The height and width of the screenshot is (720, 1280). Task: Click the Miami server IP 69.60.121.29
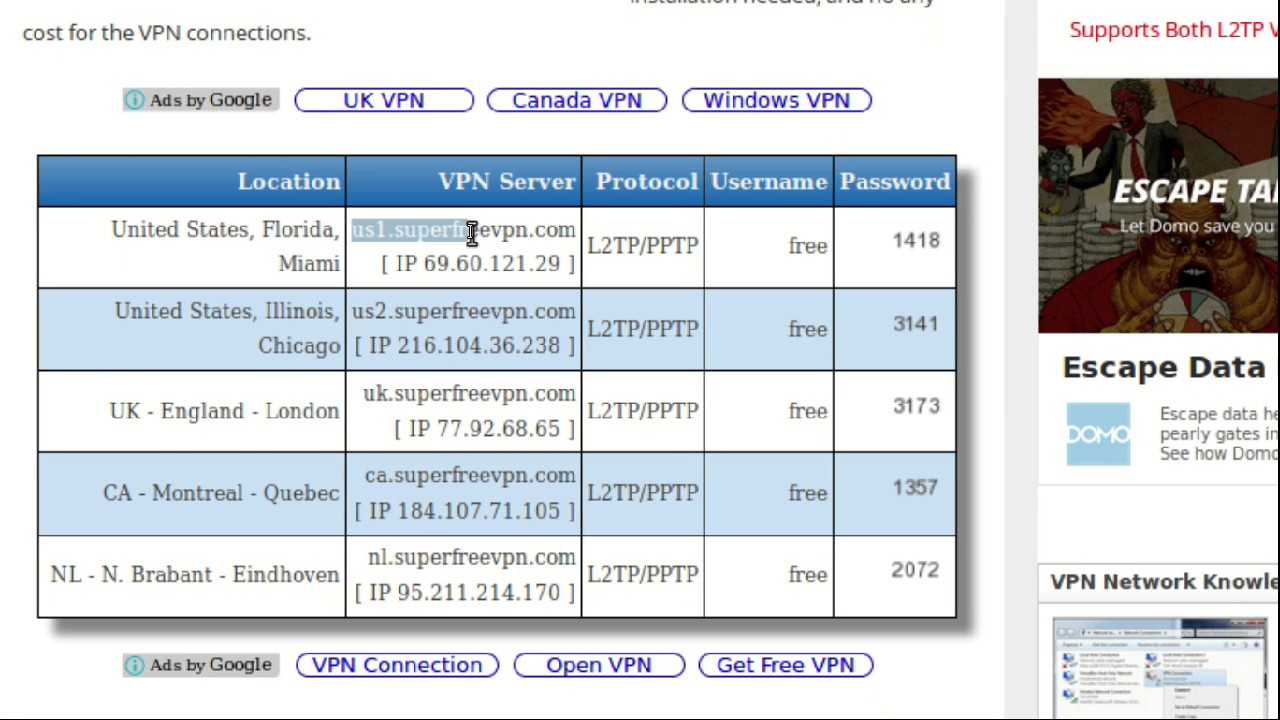(x=478, y=264)
